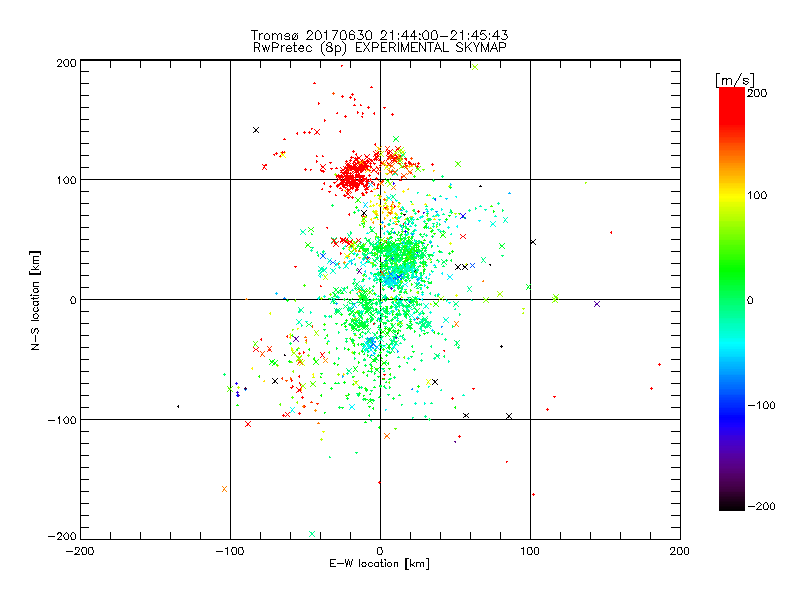Click the colorbar label '100'
Image resolution: width=800 pixels, height=600 pixels.
pos(757,195)
